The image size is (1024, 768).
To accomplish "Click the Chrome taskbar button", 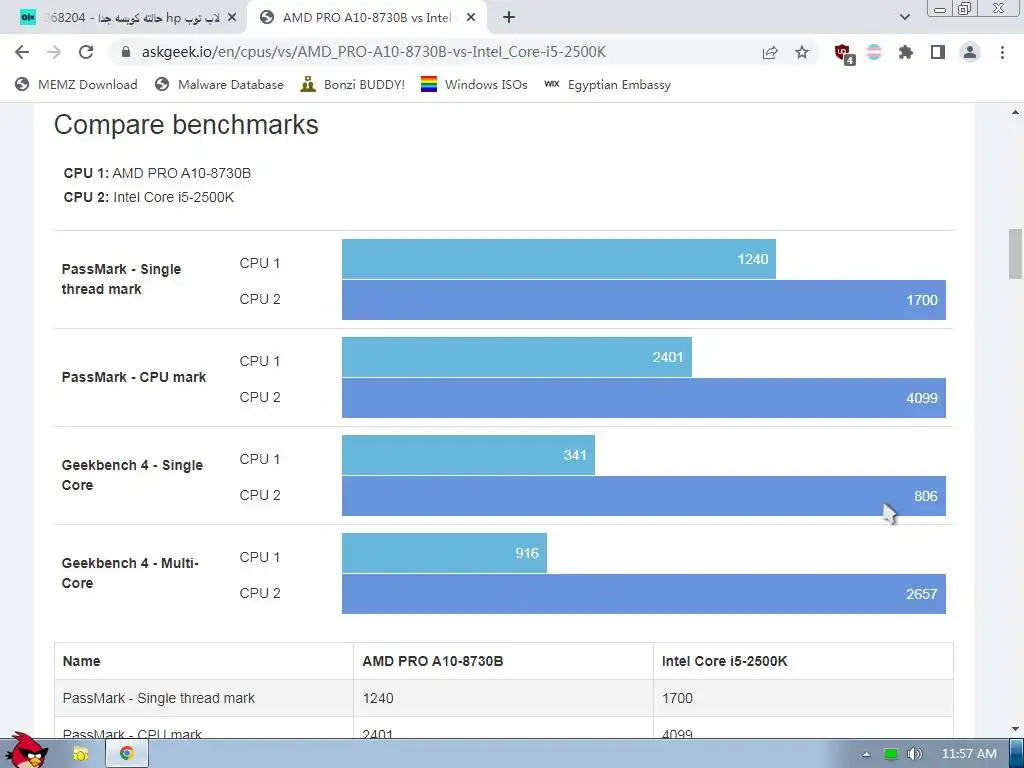I will 127,754.
